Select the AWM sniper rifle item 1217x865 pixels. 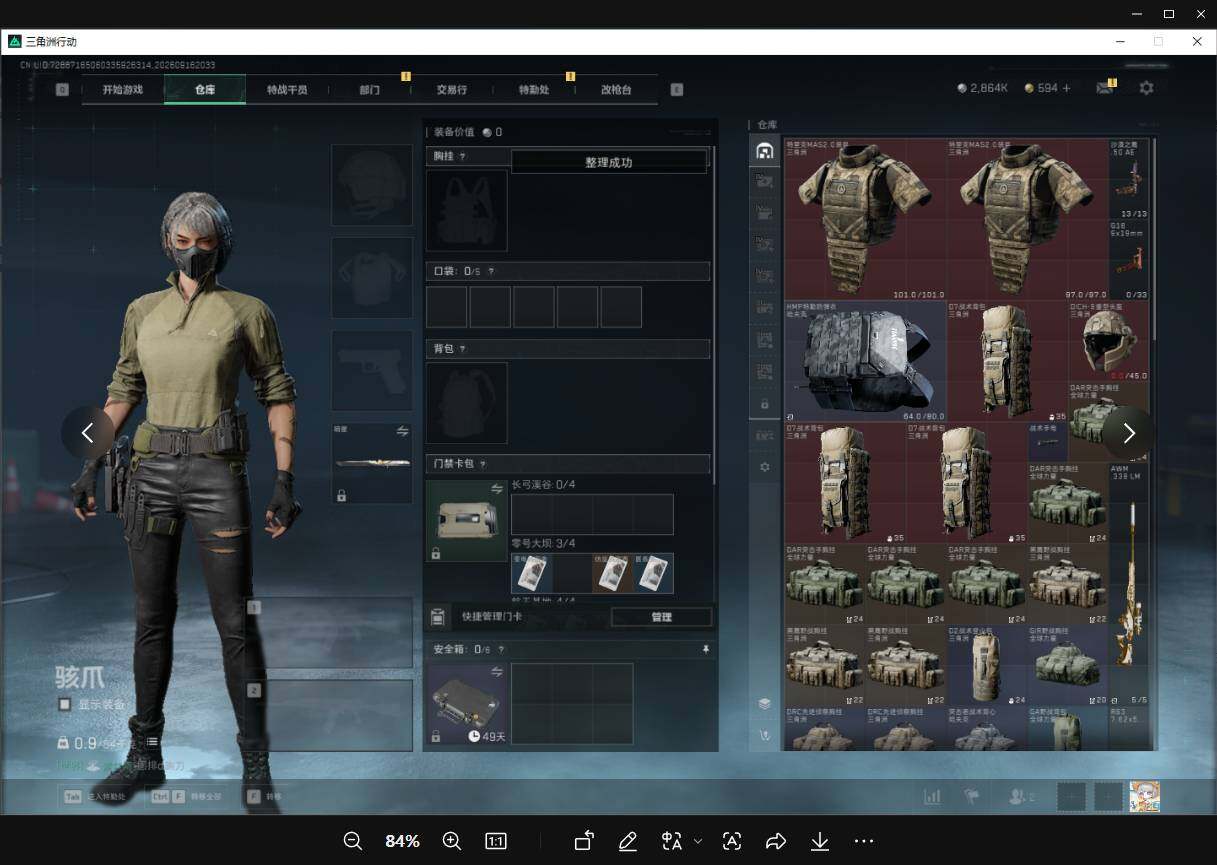click(x=1130, y=584)
